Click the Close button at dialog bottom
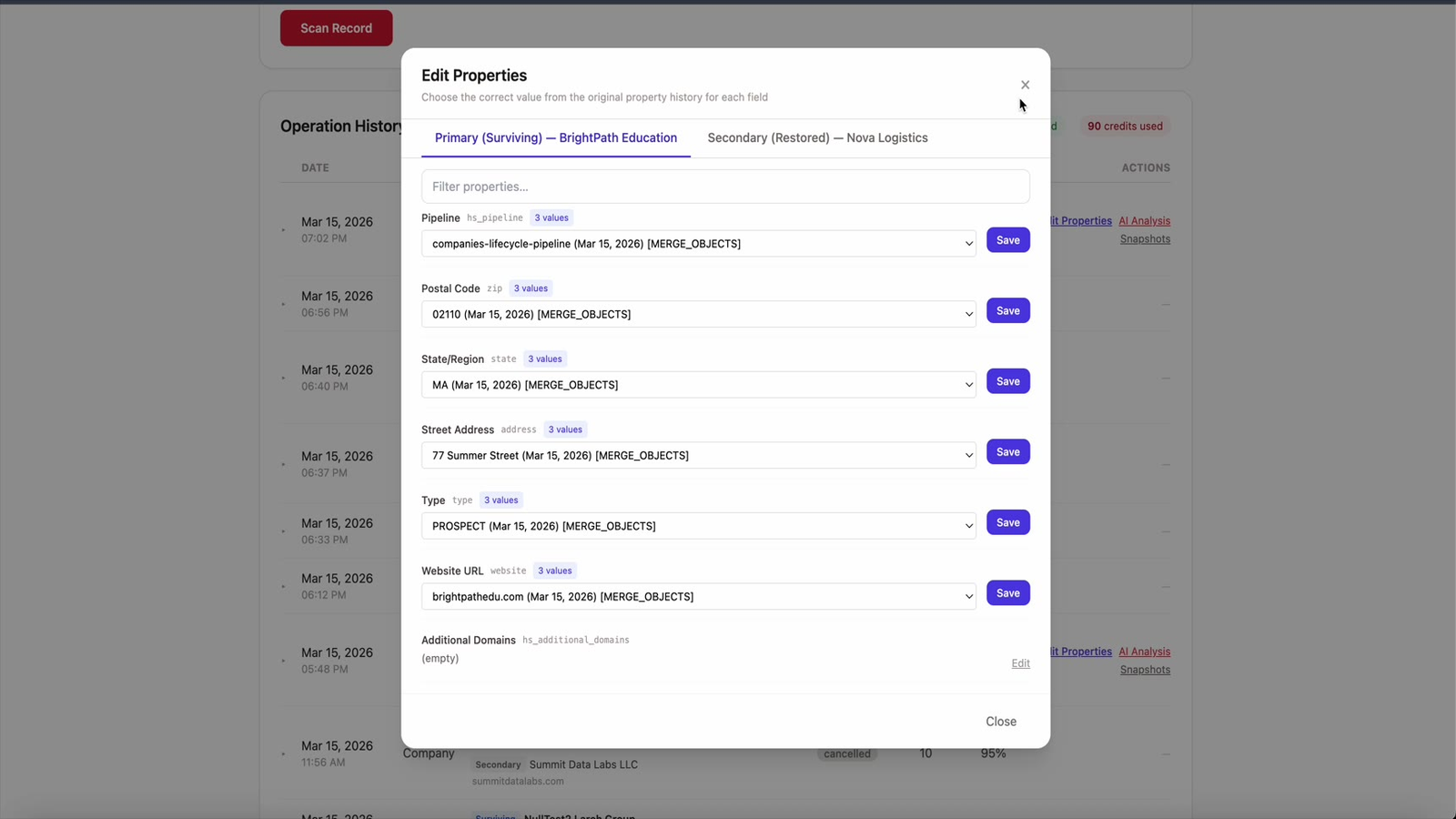 tap(1000, 721)
